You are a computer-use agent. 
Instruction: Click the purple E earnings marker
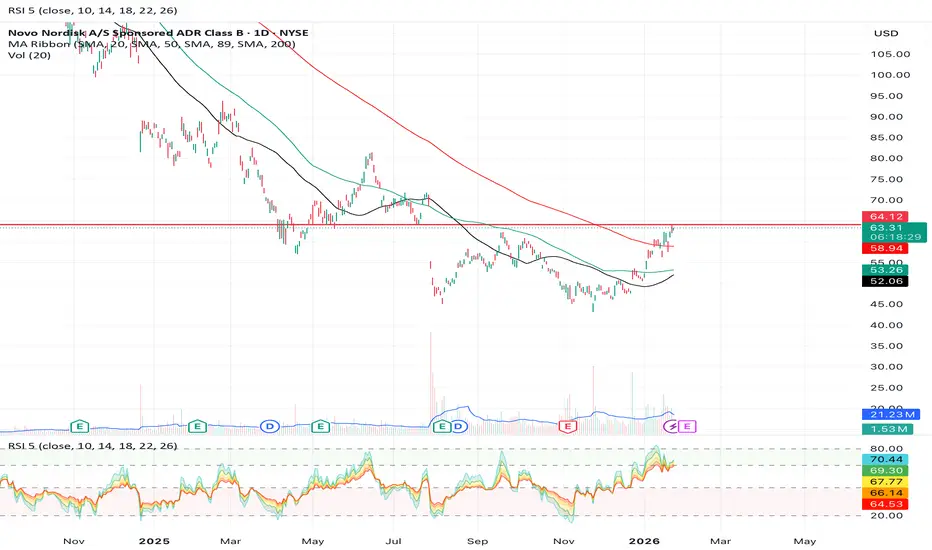pyautogui.click(x=688, y=426)
